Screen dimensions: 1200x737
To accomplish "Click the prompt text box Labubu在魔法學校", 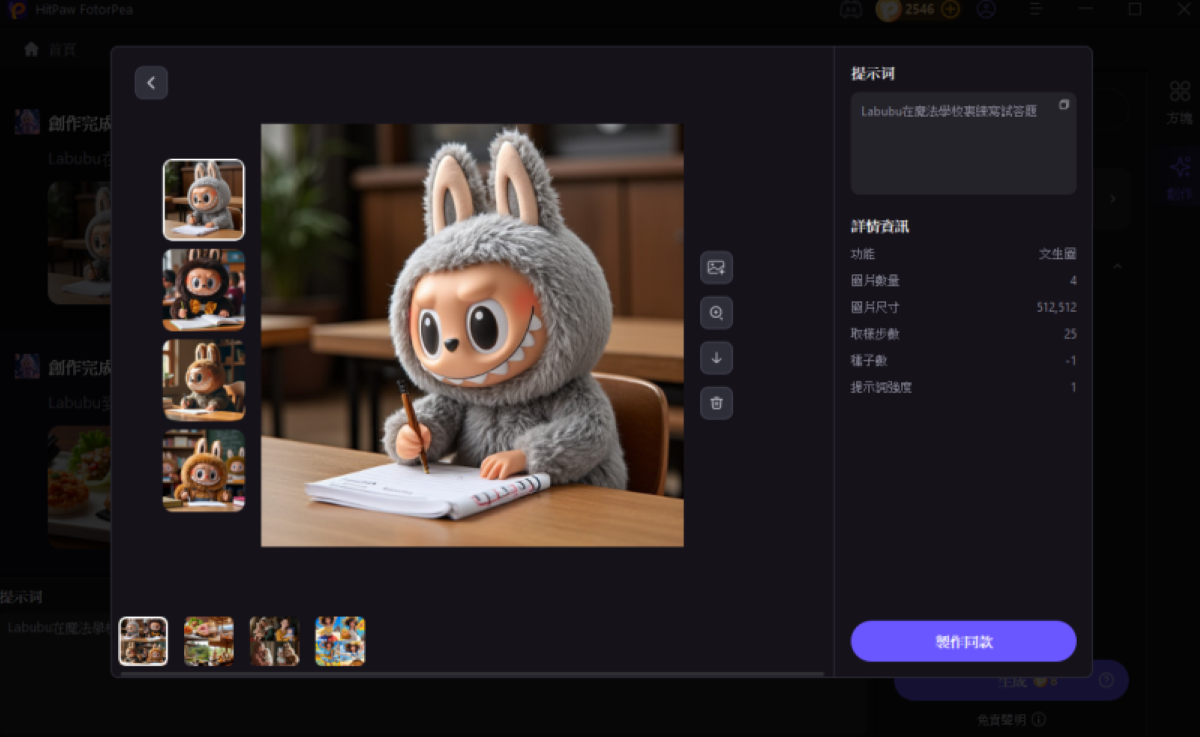I will 963,143.
